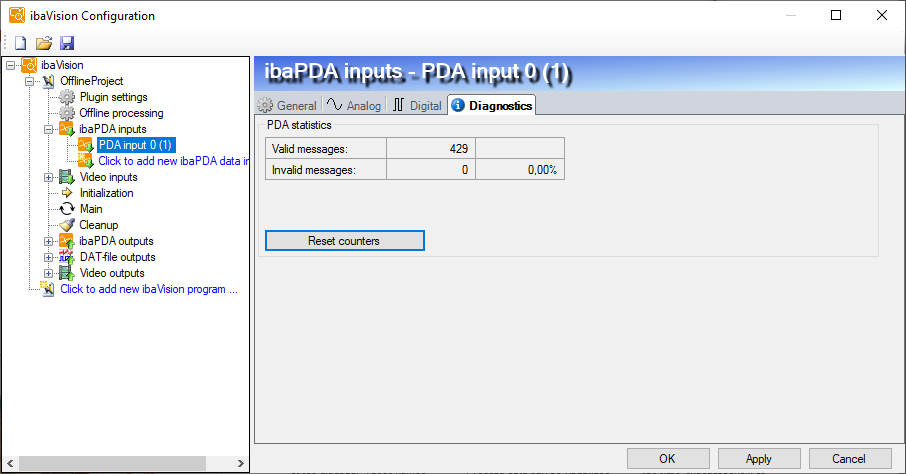The image size is (906, 474).
Task: Select the Offline processing tree item
Action: pos(121,113)
